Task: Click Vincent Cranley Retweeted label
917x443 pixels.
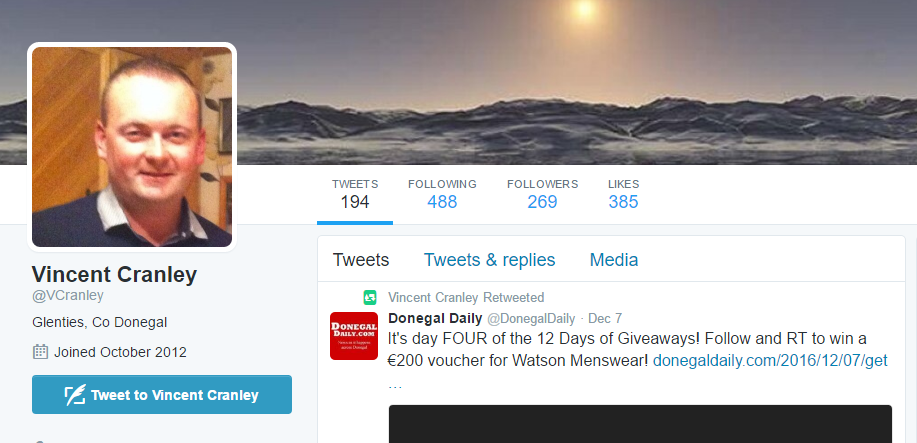Action: pyautogui.click(x=466, y=297)
